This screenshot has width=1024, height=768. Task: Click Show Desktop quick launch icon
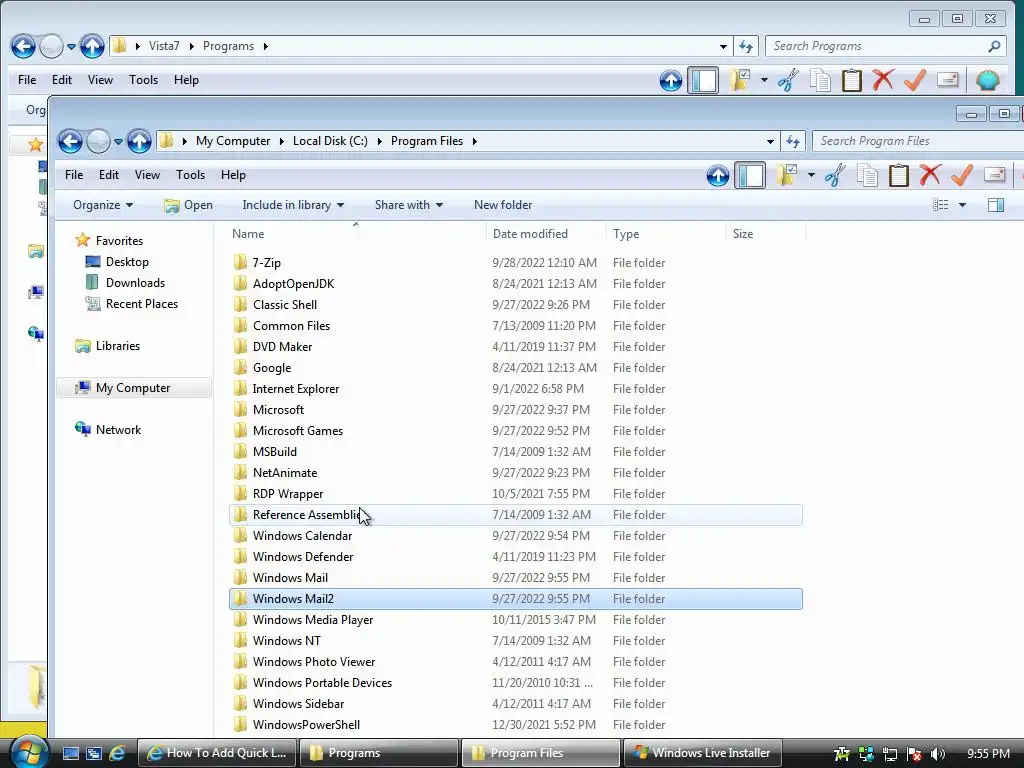coord(71,753)
